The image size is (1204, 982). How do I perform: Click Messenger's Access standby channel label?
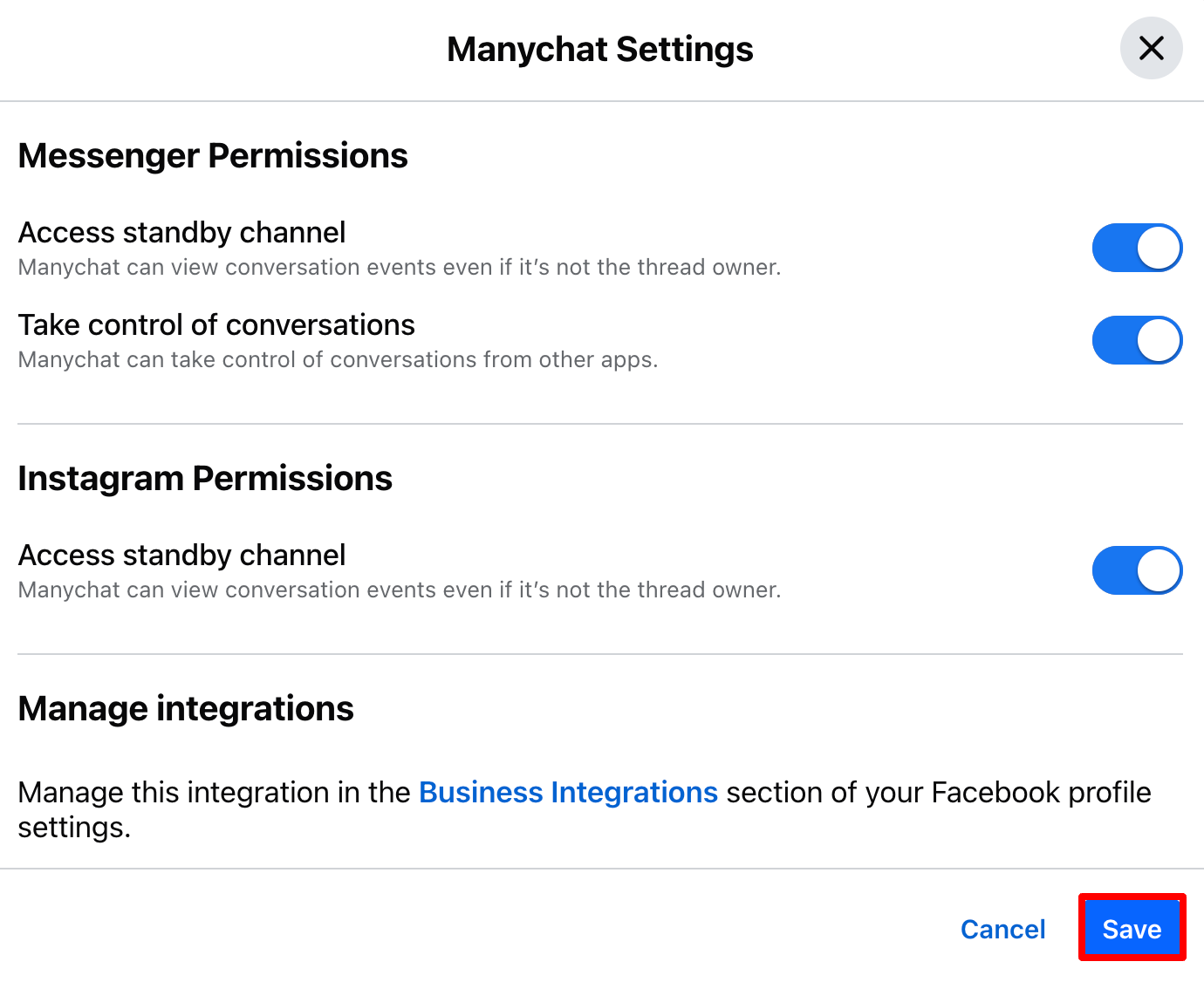(181, 233)
